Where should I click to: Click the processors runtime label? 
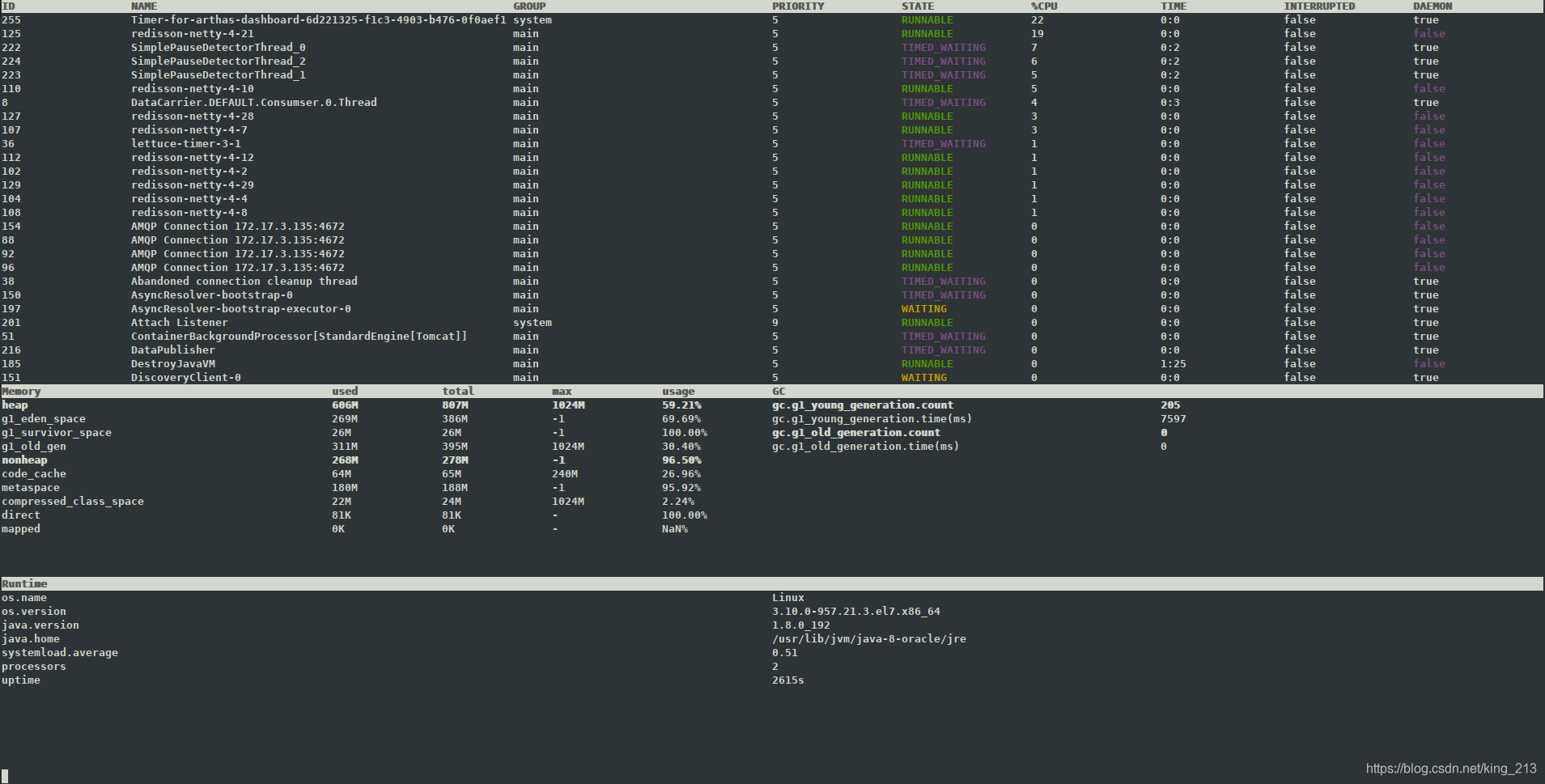coord(34,667)
